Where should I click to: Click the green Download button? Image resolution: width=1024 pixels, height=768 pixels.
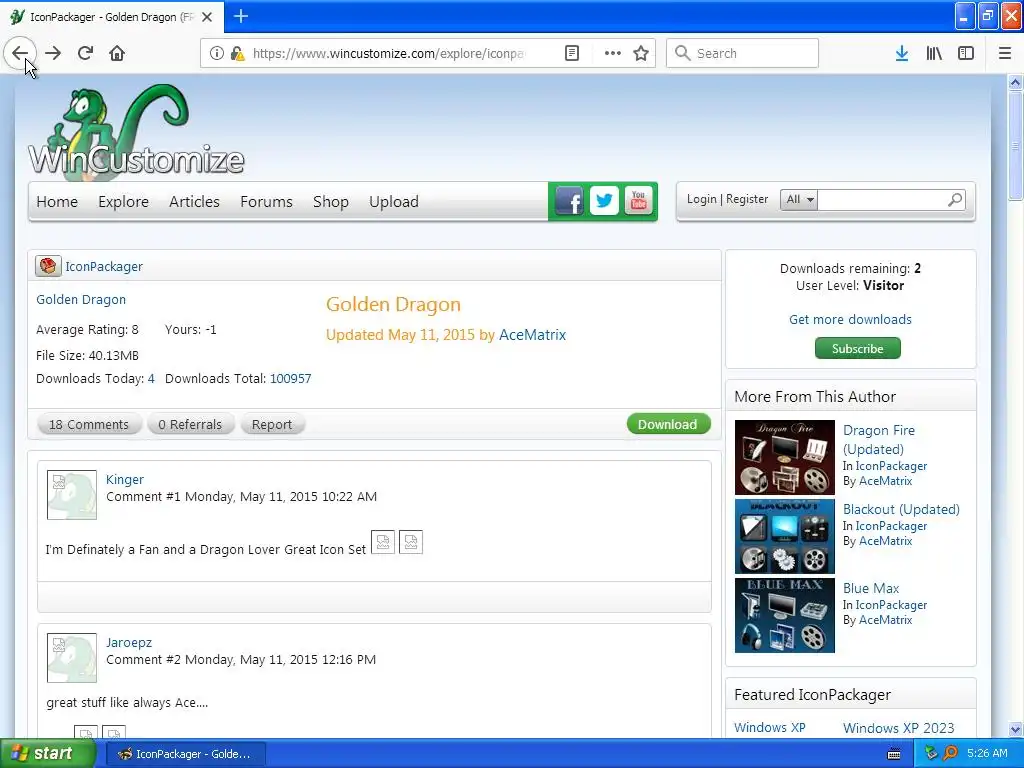pos(668,424)
